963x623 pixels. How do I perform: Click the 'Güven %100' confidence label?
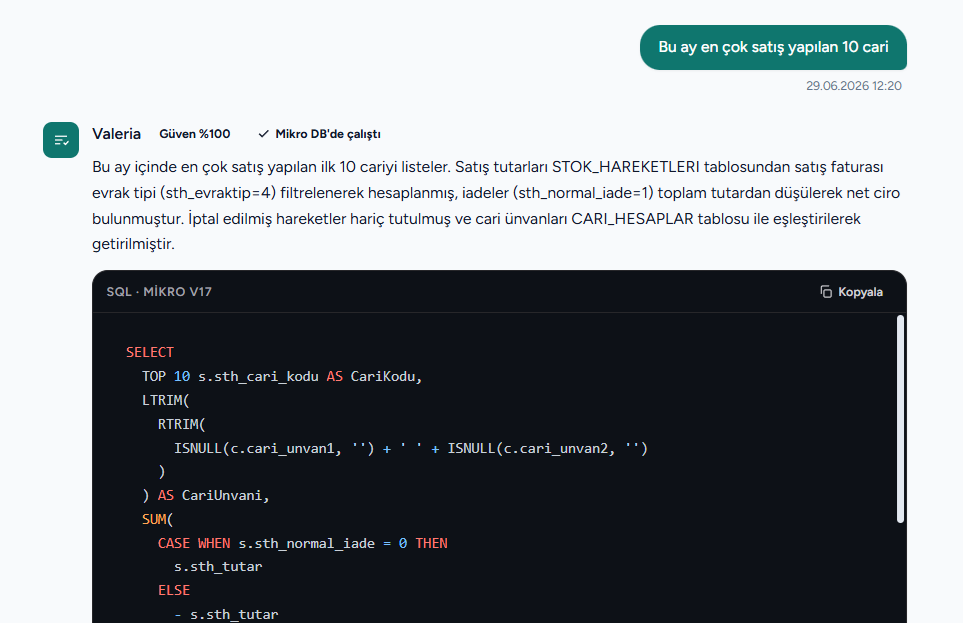click(195, 134)
